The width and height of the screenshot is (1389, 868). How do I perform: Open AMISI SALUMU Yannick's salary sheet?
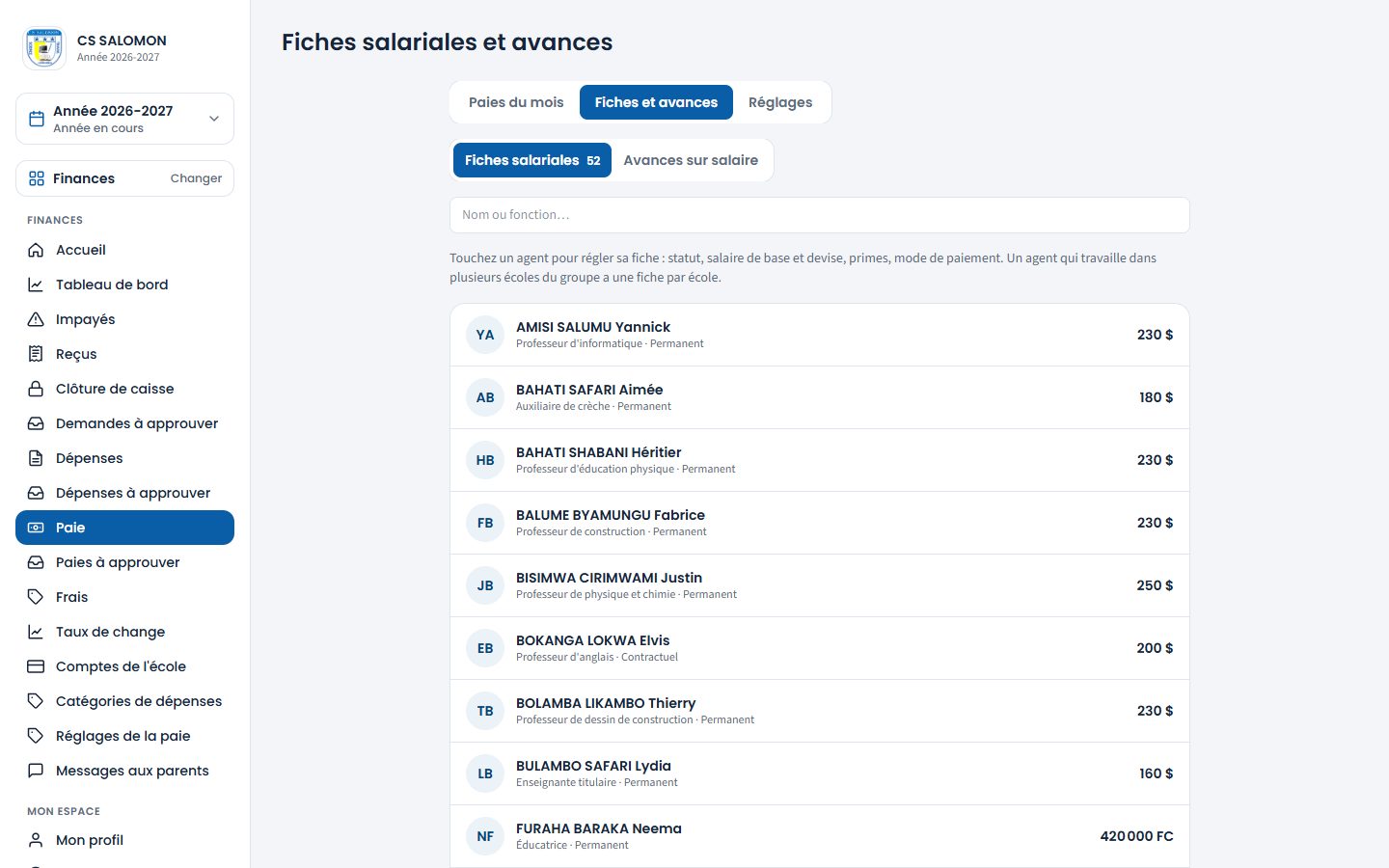point(820,335)
